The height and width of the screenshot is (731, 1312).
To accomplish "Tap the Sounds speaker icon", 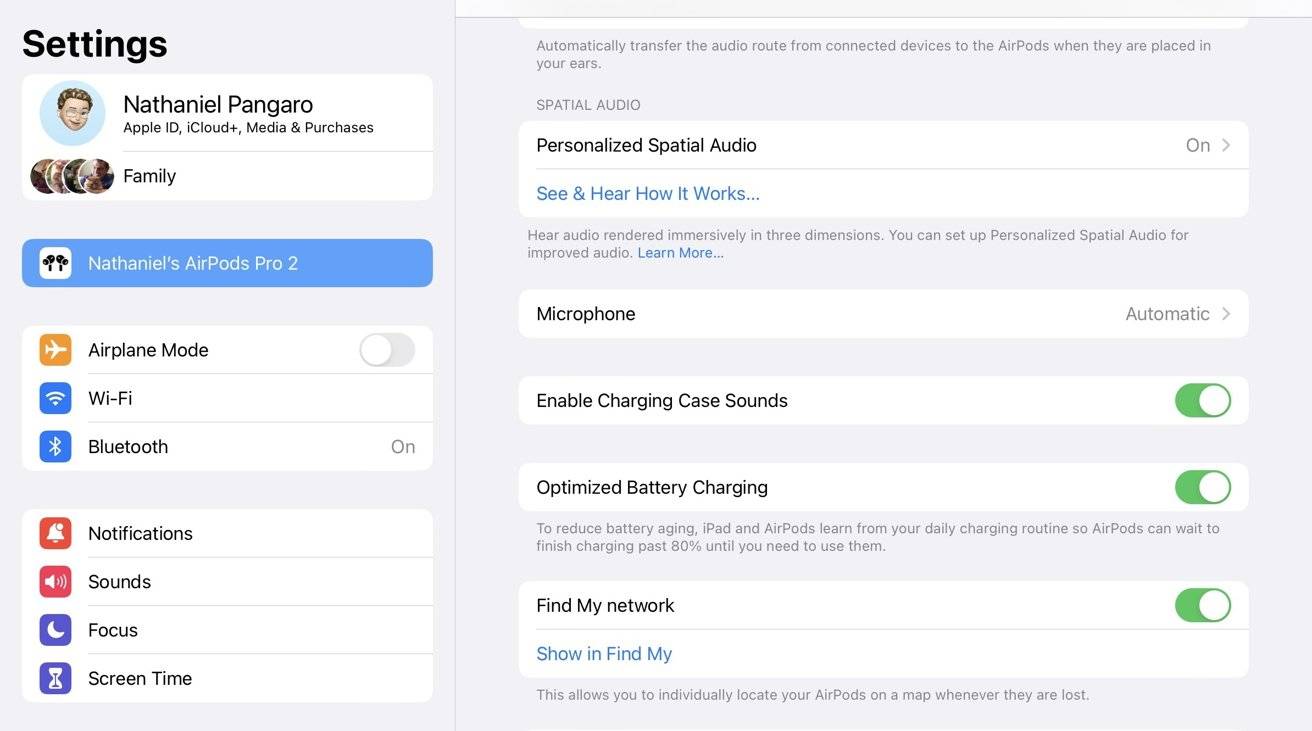I will click(x=55, y=582).
